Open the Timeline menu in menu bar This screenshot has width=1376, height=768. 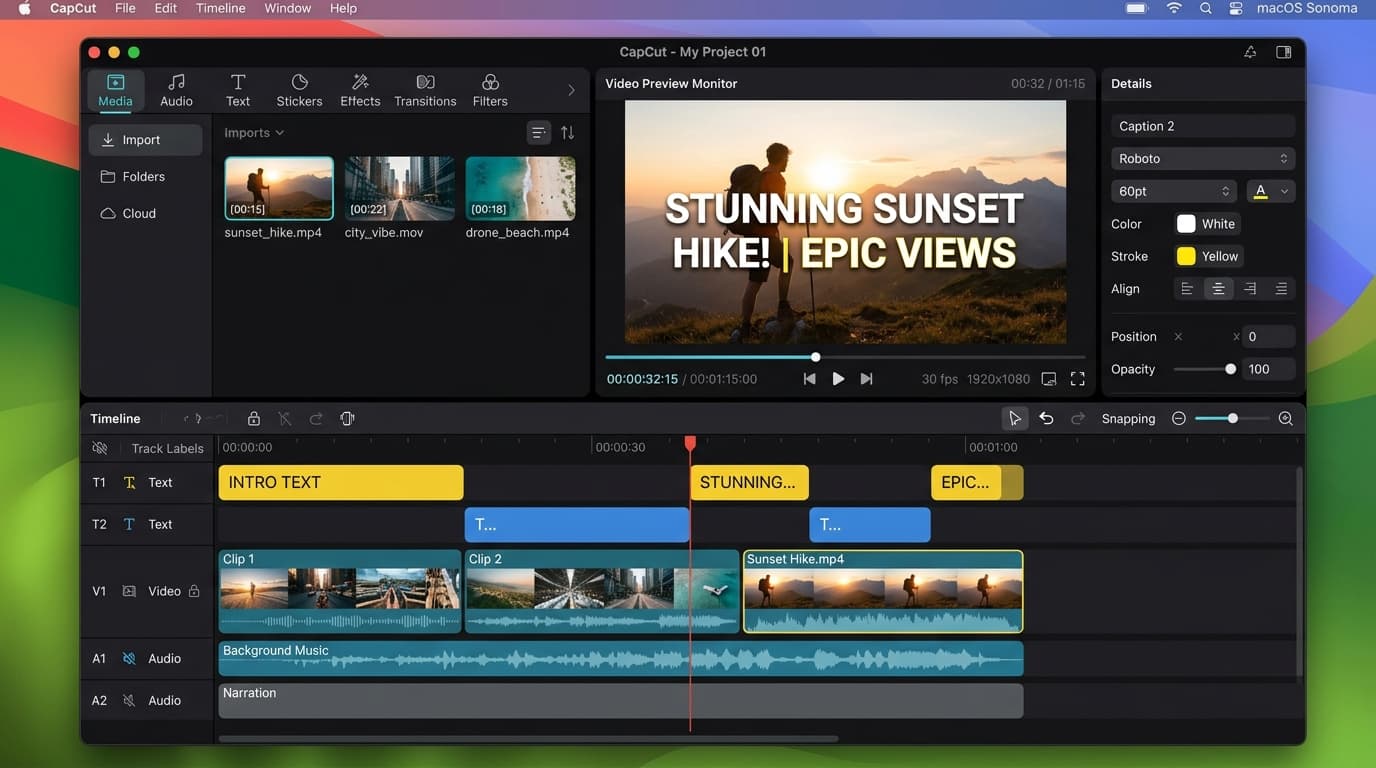coord(220,8)
